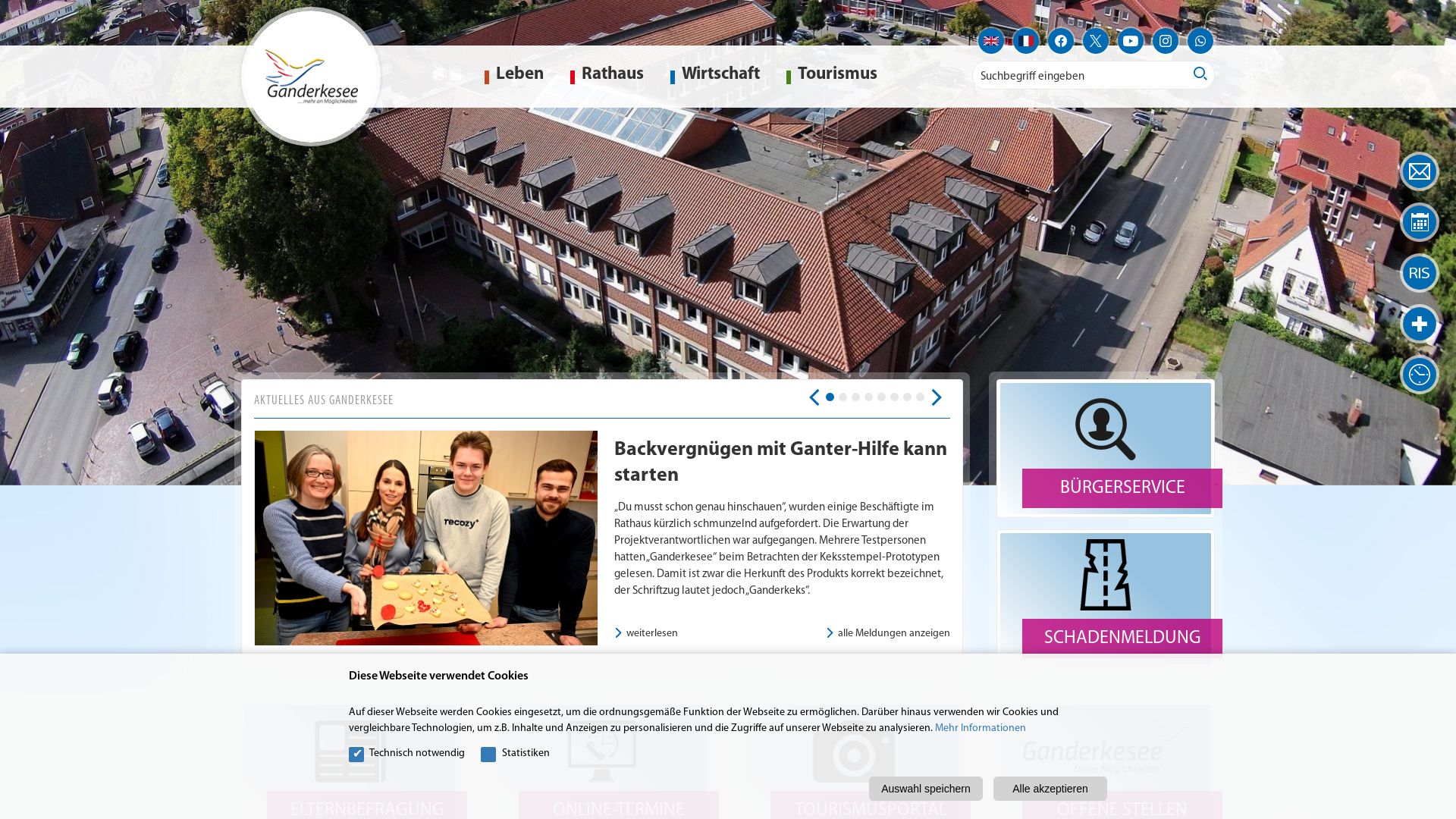Open the calendar sidebar icon
Viewport: 1456px width, 819px height.
1420,223
